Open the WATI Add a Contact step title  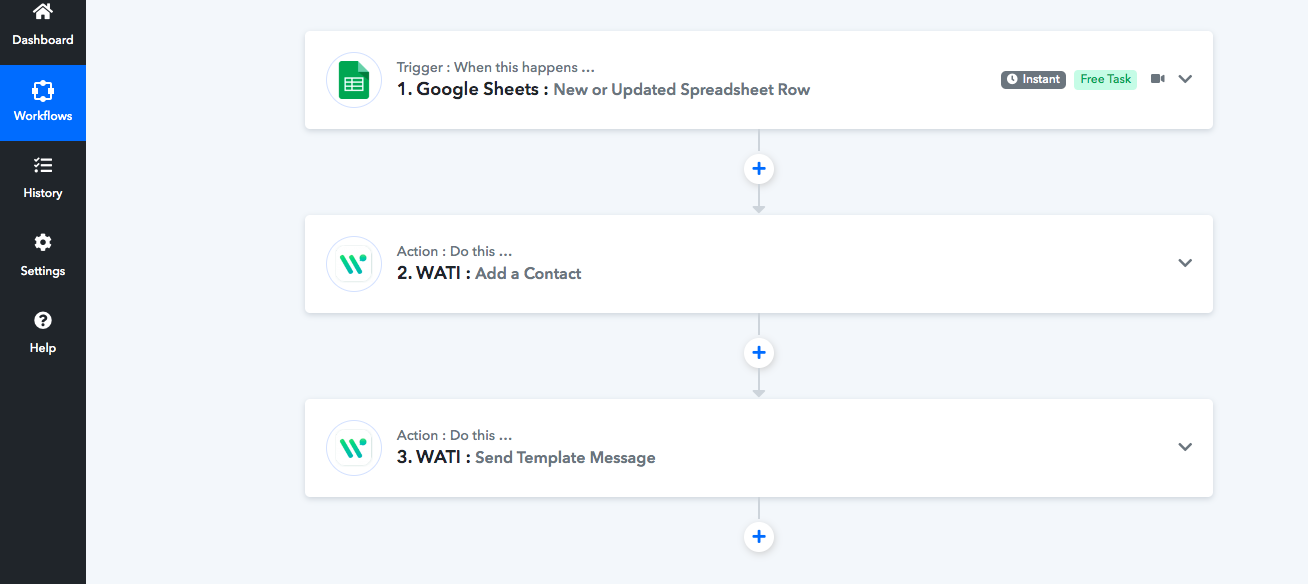[489, 274]
